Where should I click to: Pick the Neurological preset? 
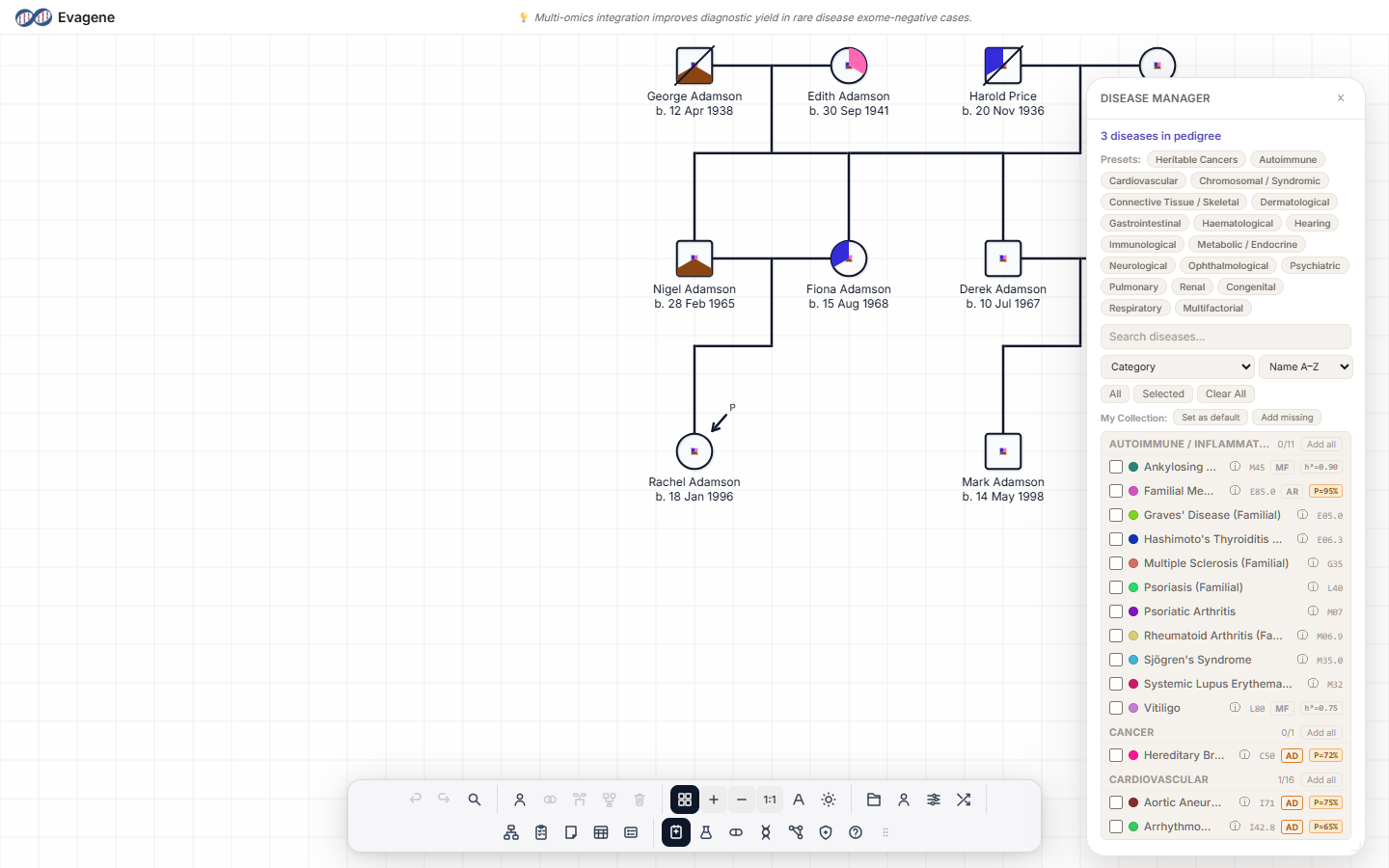(x=1138, y=266)
